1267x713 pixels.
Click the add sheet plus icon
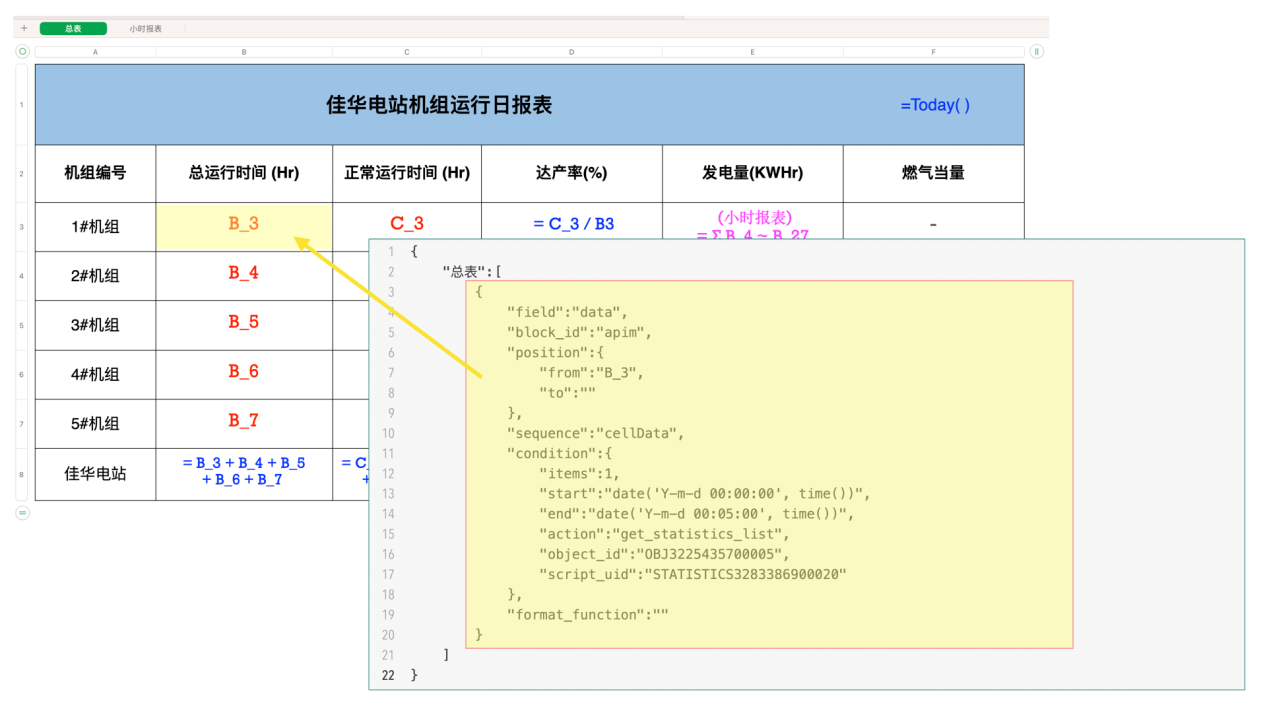(24, 29)
